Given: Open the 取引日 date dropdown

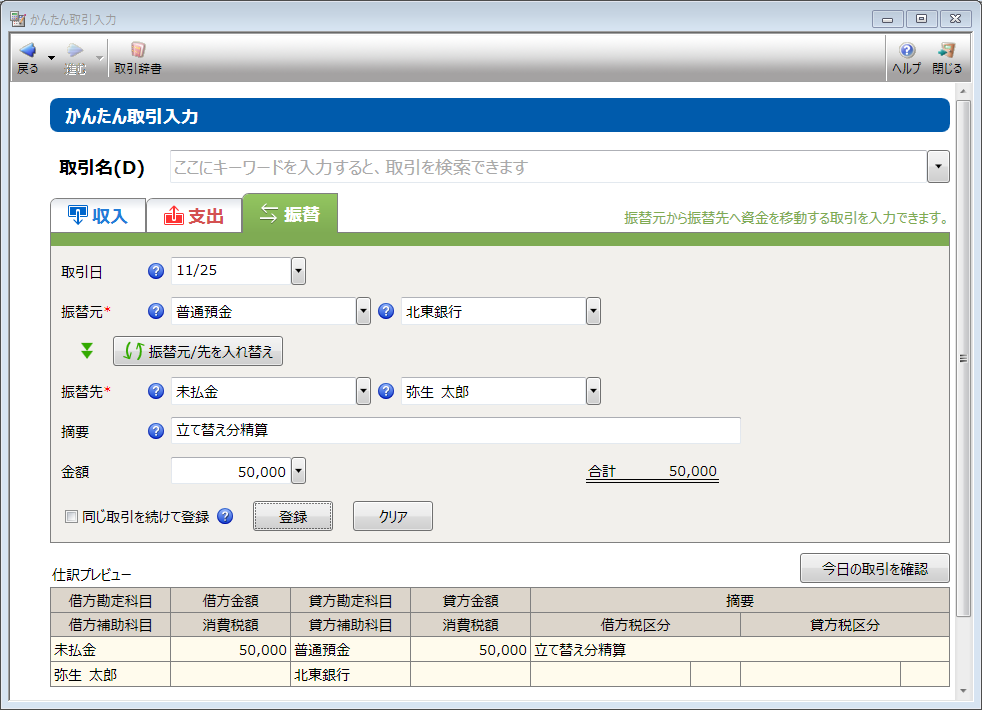Looking at the screenshot, I should [298, 271].
